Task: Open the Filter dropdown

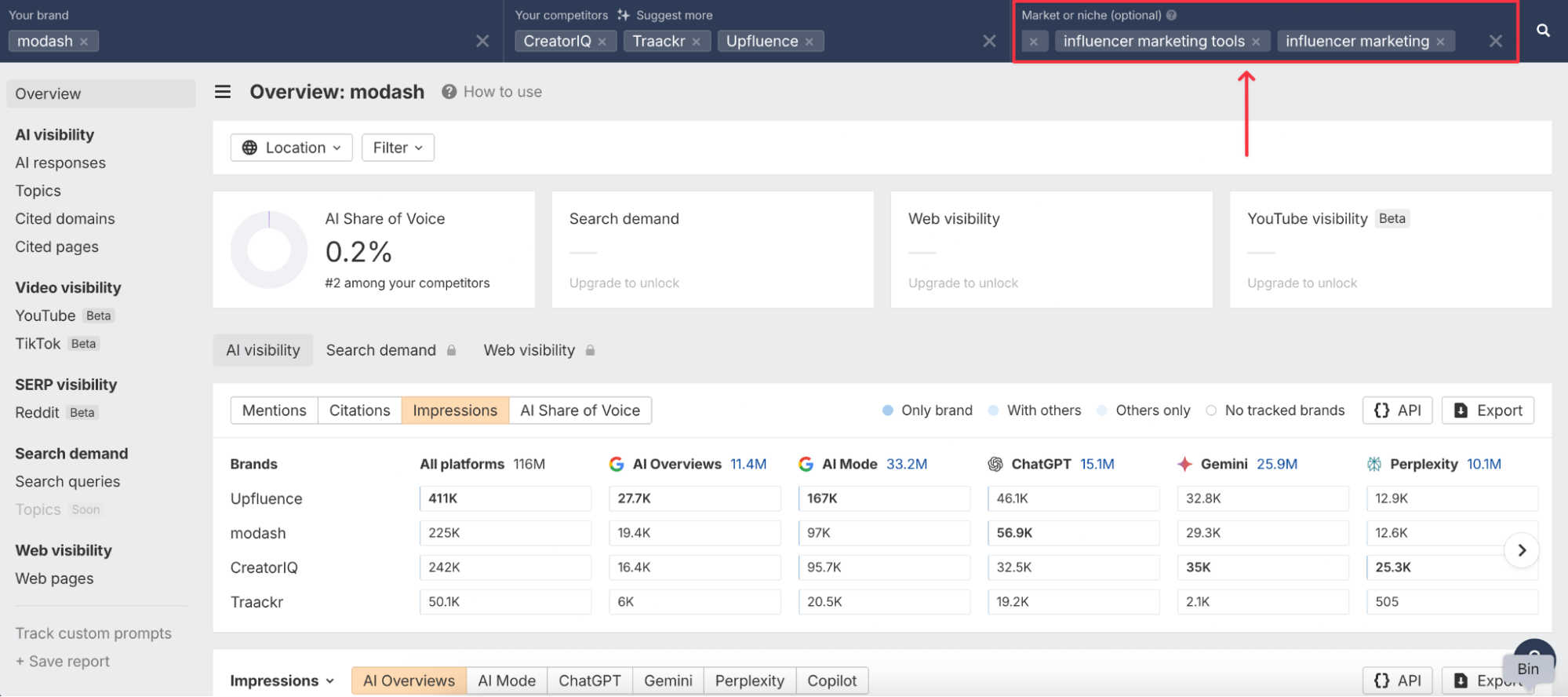Action: [398, 148]
